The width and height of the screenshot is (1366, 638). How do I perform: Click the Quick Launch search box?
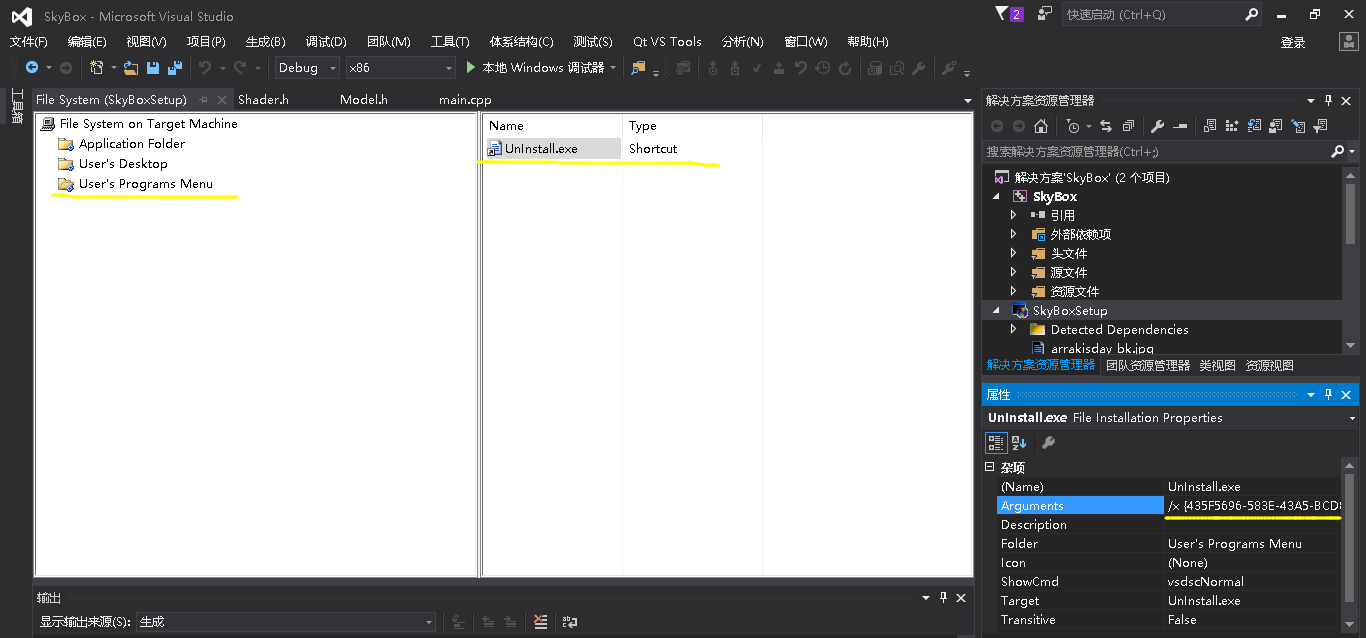pyautogui.click(x=1162, y=14)
